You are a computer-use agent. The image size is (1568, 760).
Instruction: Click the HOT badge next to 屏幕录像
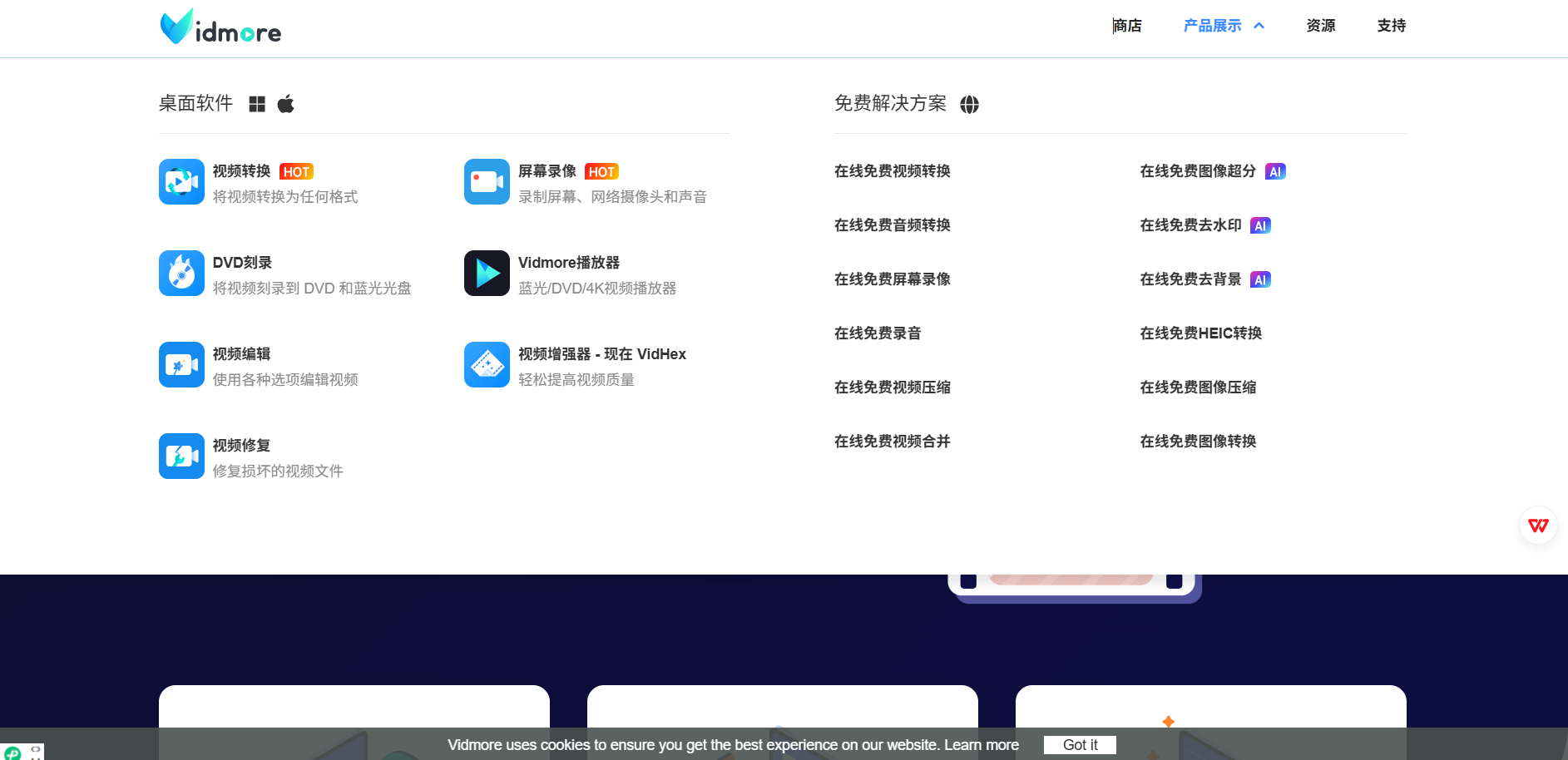(601, 172)
